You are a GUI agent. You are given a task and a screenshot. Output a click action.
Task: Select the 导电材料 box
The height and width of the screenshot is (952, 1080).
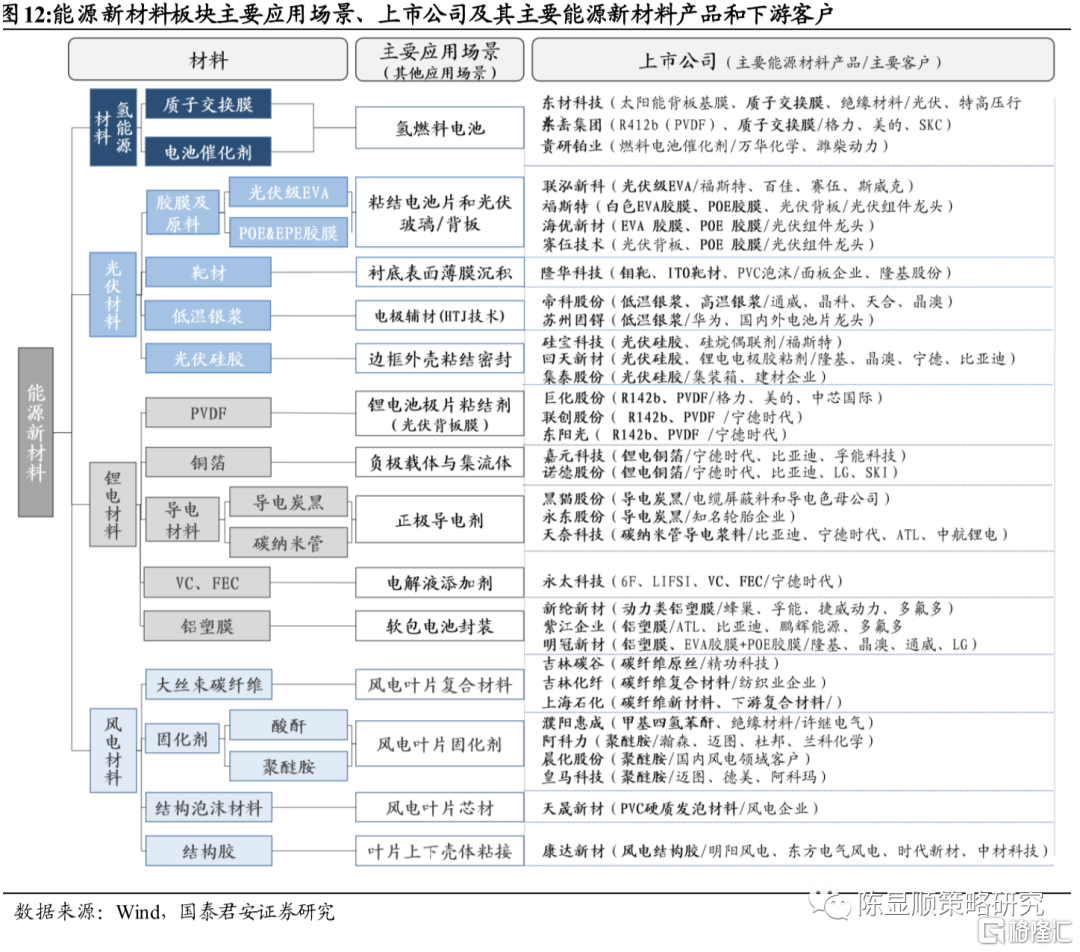(x=183, y=520)
